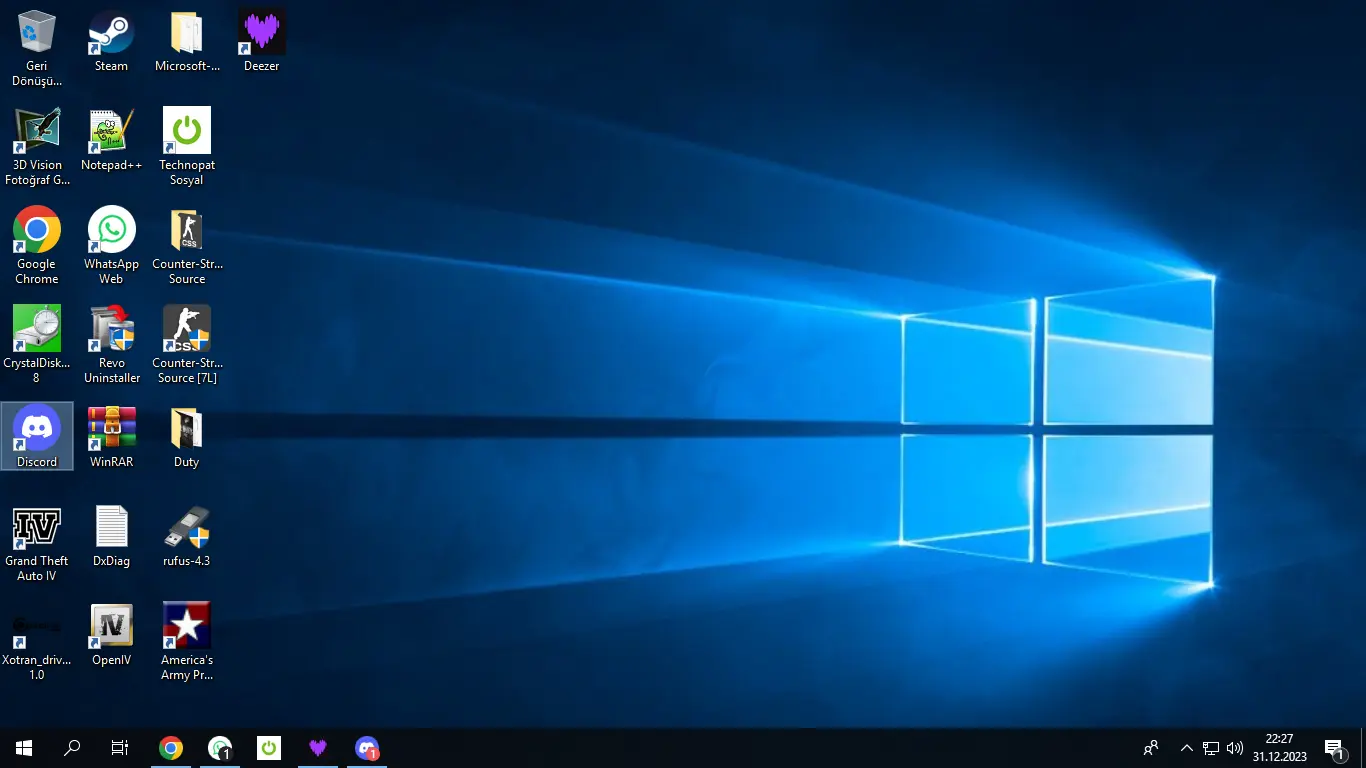The image size is (1366, 768).
Task: Select the Notepad++ desktop shortcut
Action: [x=111, y=140]
